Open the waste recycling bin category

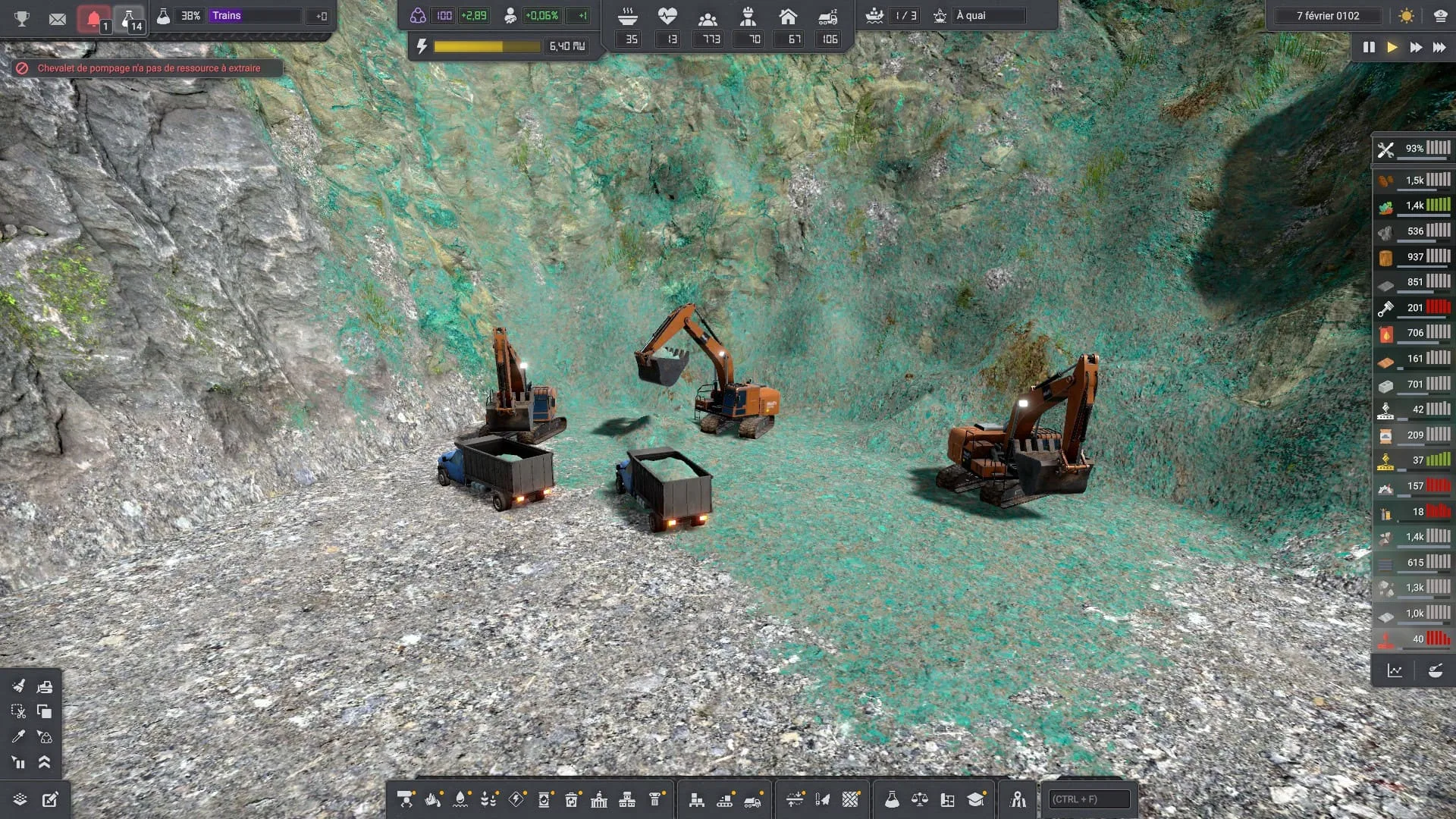(x=572, y=799)
